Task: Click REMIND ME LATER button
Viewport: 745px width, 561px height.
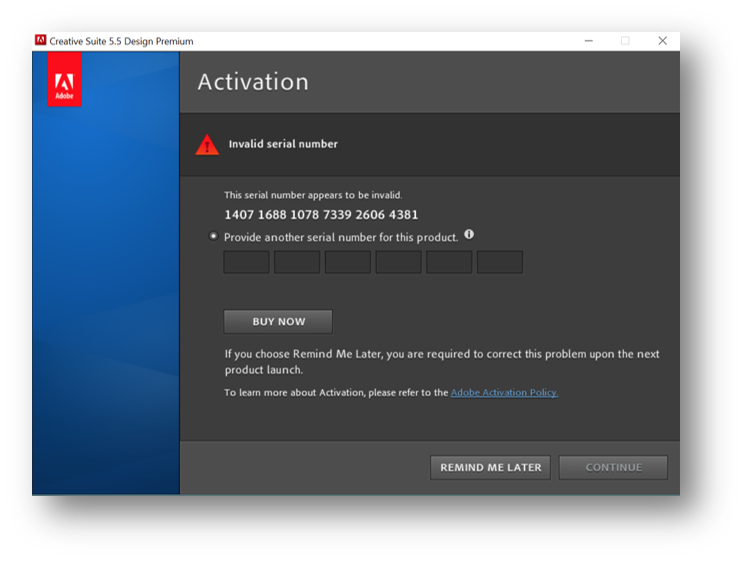Action: click(490, 467)
